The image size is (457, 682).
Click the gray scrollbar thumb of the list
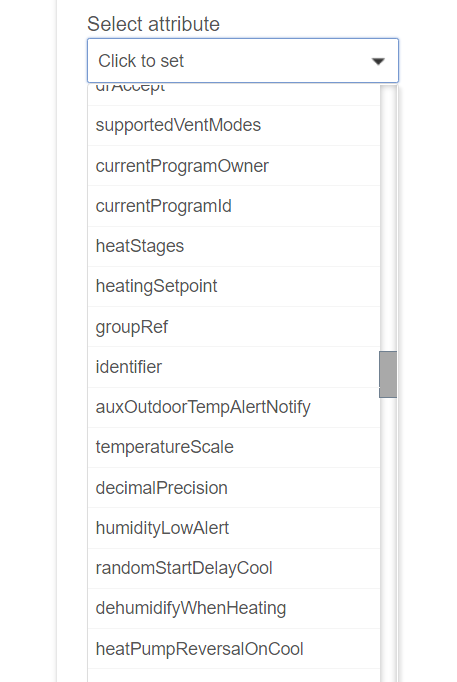(388, 374)
